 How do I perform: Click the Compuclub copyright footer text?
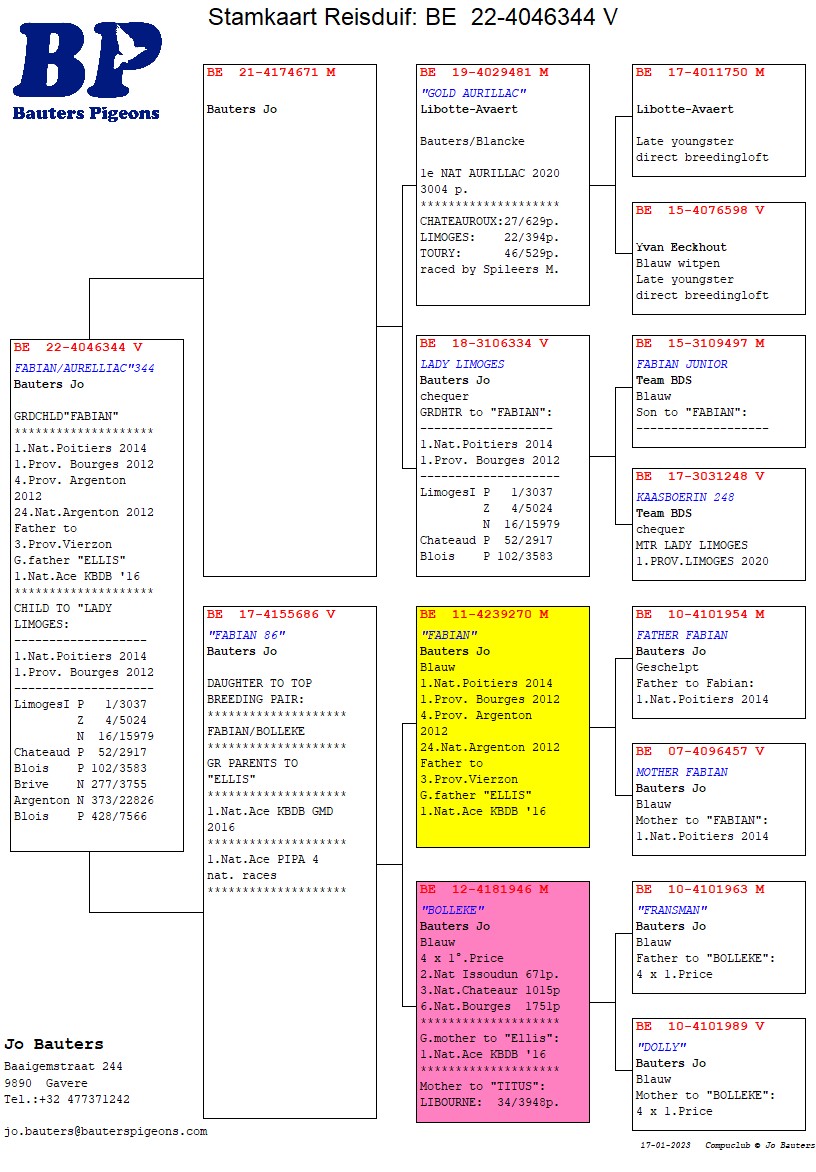click(759, 1145)
